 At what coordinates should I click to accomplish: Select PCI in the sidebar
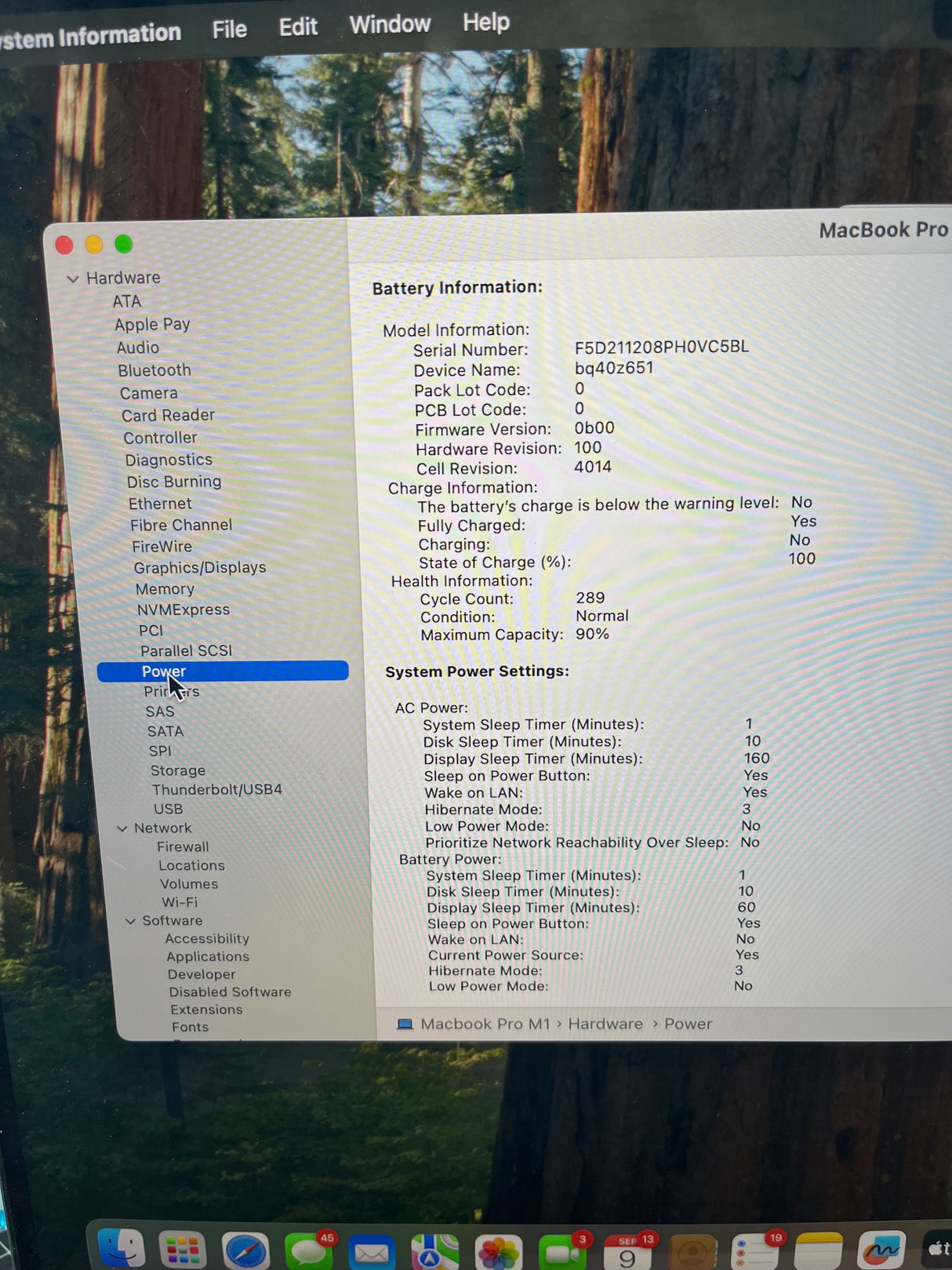(151, 631)
